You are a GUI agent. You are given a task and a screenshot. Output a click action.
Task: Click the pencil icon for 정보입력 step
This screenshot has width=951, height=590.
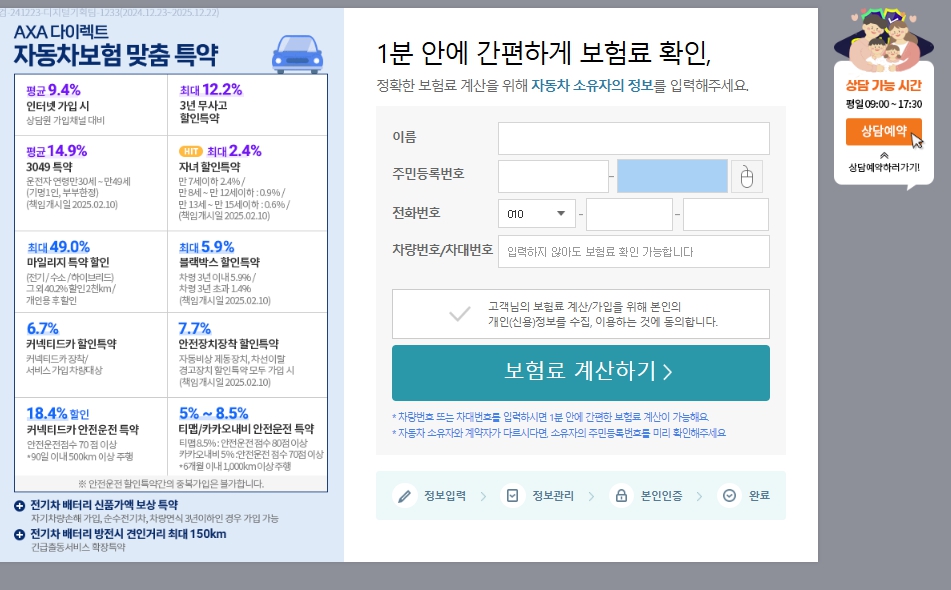[x=405, y=496]
